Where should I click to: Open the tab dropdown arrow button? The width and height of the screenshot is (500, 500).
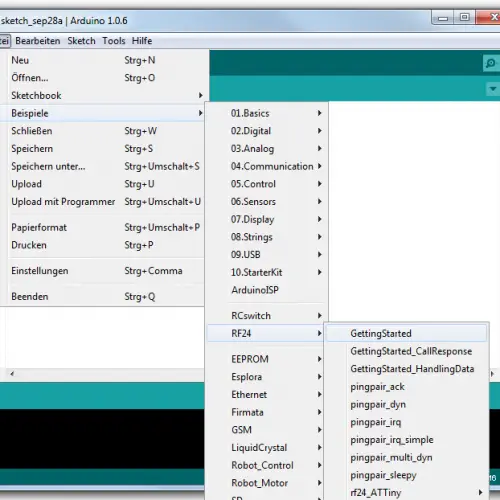coord(493,89)
